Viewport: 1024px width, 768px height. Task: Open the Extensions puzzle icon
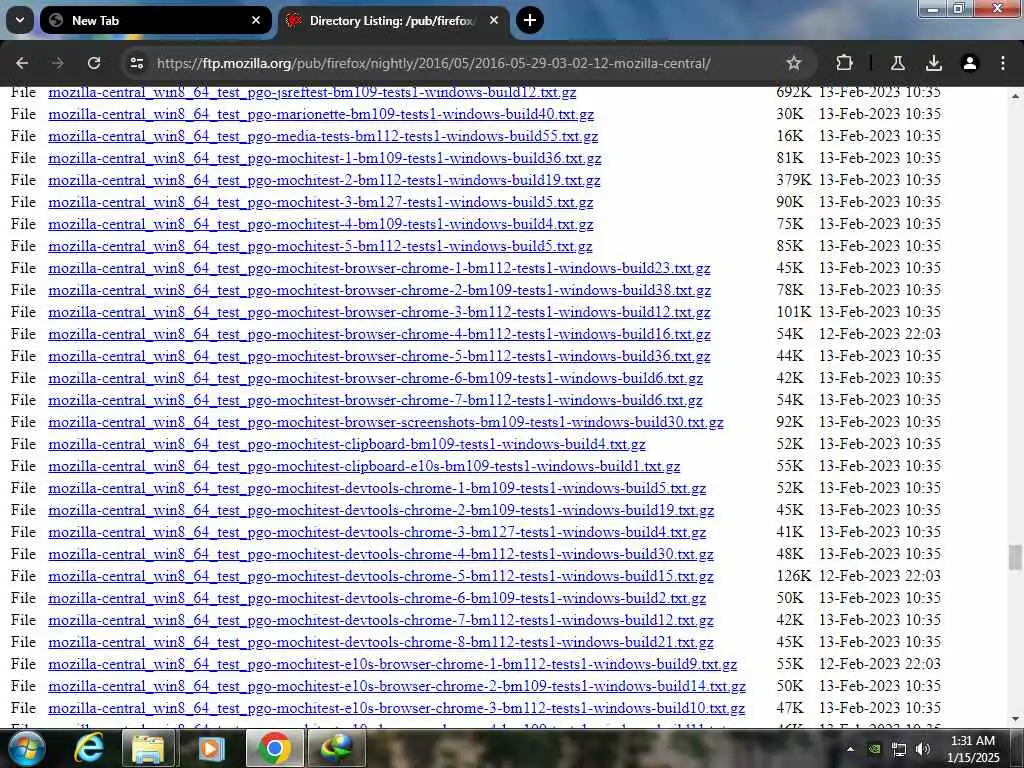(844, 63)
